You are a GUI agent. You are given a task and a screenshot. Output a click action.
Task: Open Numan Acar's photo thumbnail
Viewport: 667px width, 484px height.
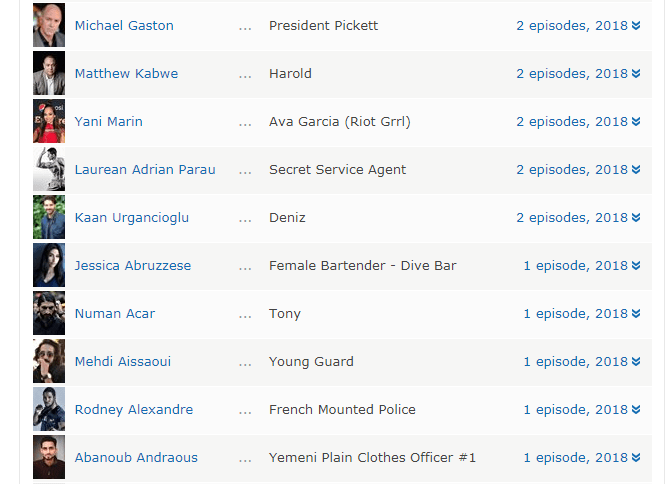(x=49, y=313)
